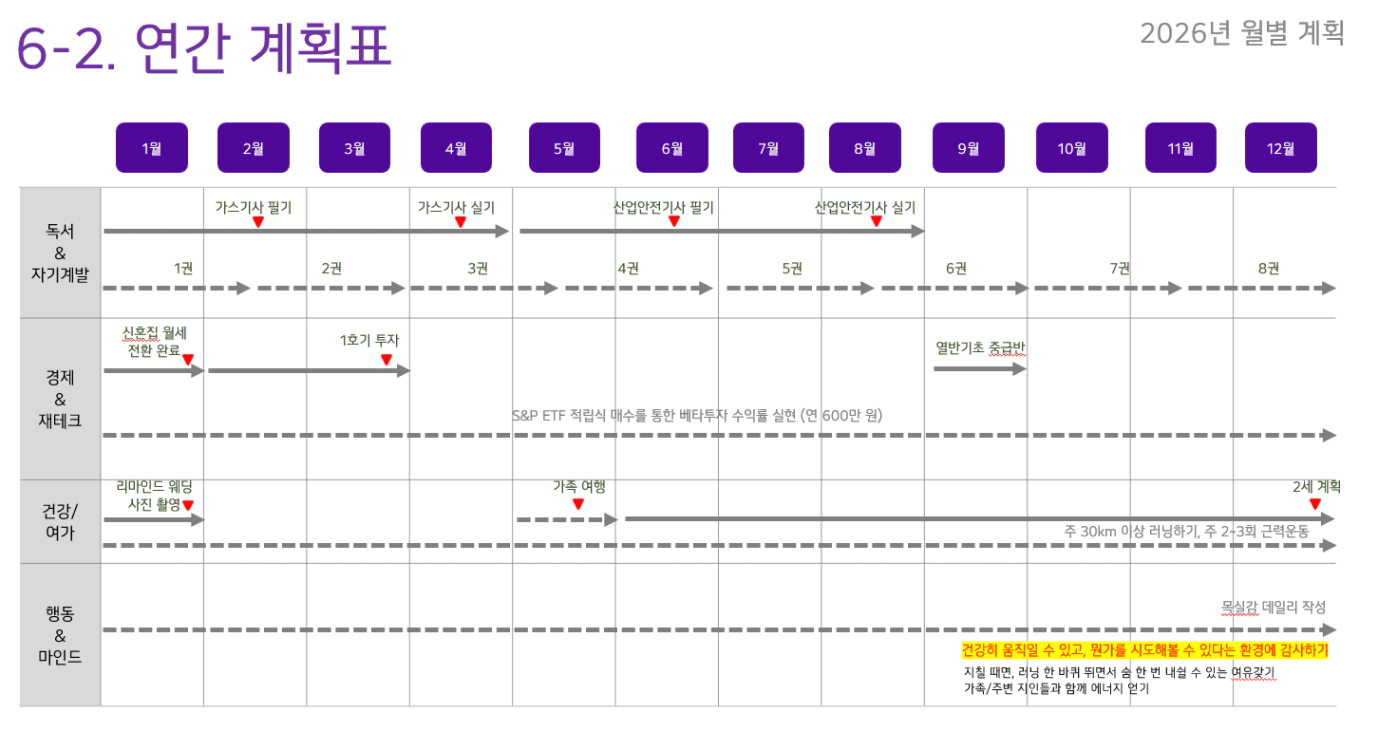
Task: Select the 2권 reading label
Action: pyautogui.click(x=332, y=268)
